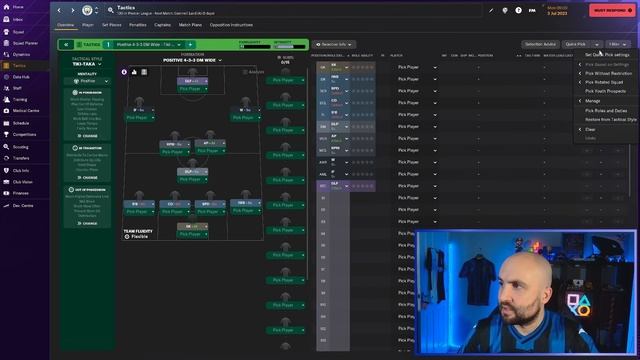Toggle the Analysis checkbox on pitch
The height and width of the screenshot is (360, 640).
pyautogui.click(x=245, y=72)
